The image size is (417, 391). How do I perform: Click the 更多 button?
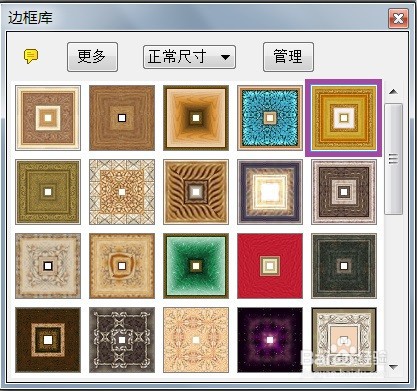click(92, 57)
